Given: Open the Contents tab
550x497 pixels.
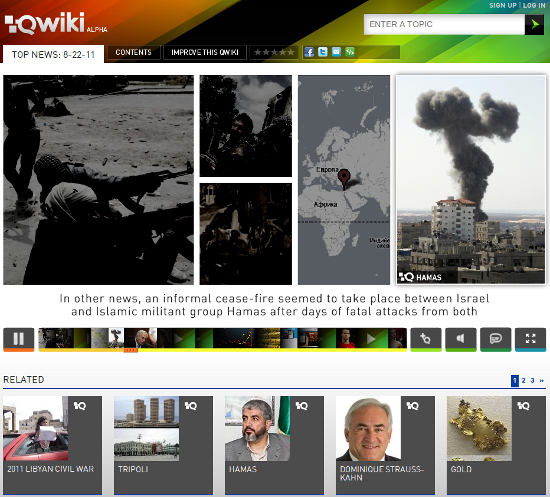Looking at the screenshot, I should [x=133, y=52].
